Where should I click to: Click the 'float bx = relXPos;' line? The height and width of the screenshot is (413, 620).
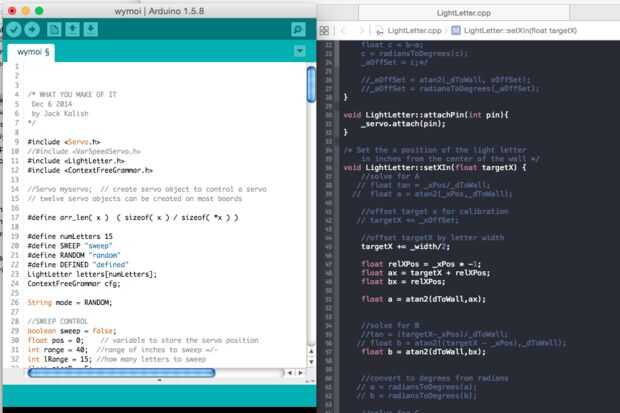point(403,281)
